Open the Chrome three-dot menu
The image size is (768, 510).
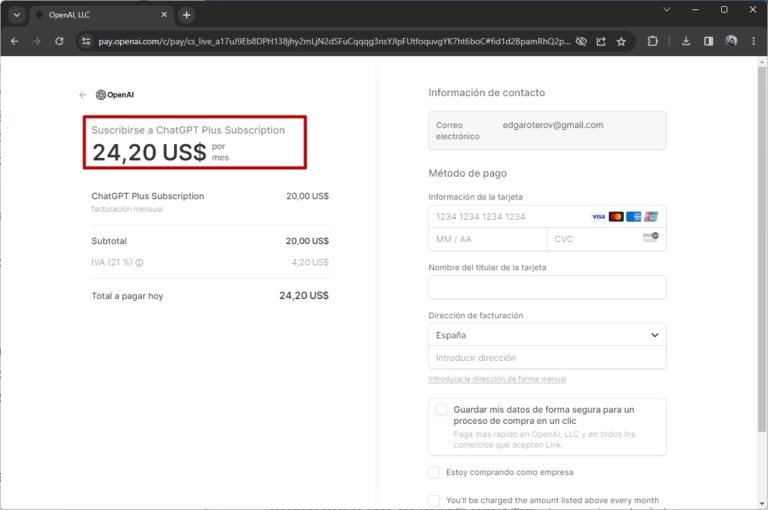tap(753, 41)
